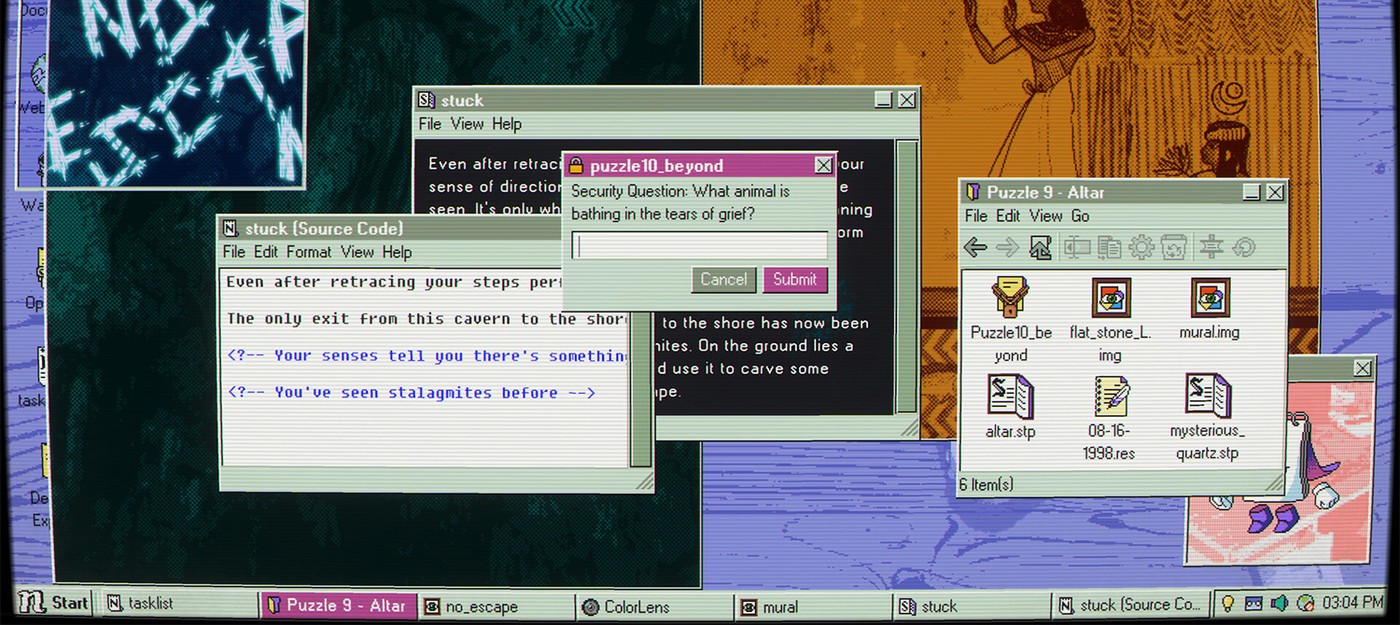Click the settings gear icon in explorer toolbar
1400x625 pixels.
click(x=1142, y=247)
